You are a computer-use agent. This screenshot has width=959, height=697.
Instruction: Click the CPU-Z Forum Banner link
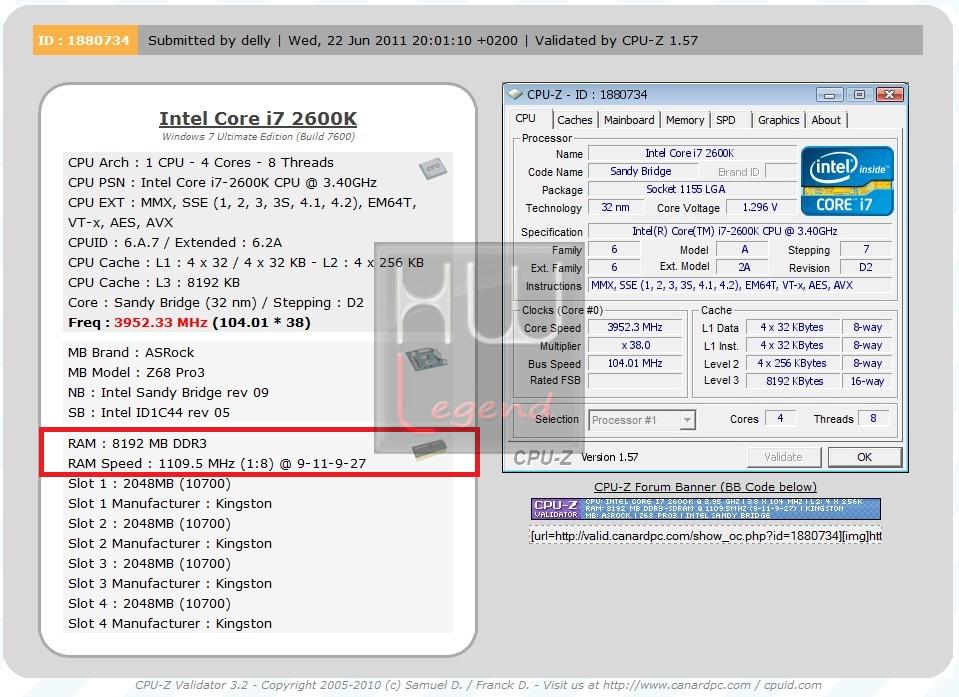(x=705, y=487)
